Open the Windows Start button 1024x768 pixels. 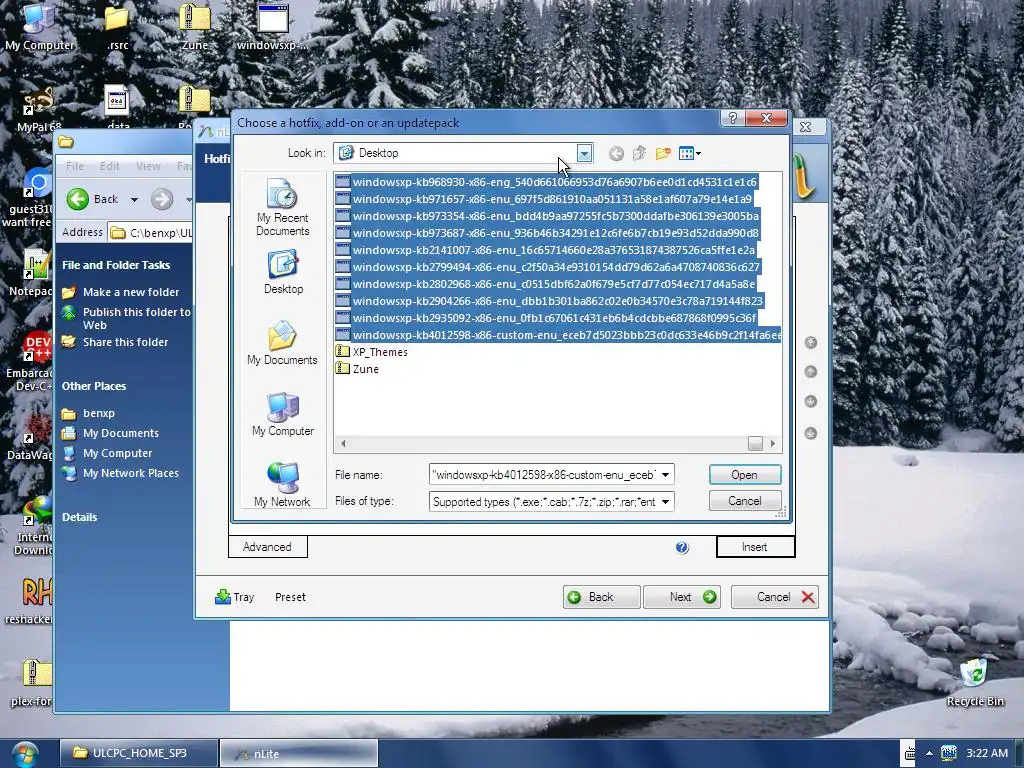(x=24, y=754)
